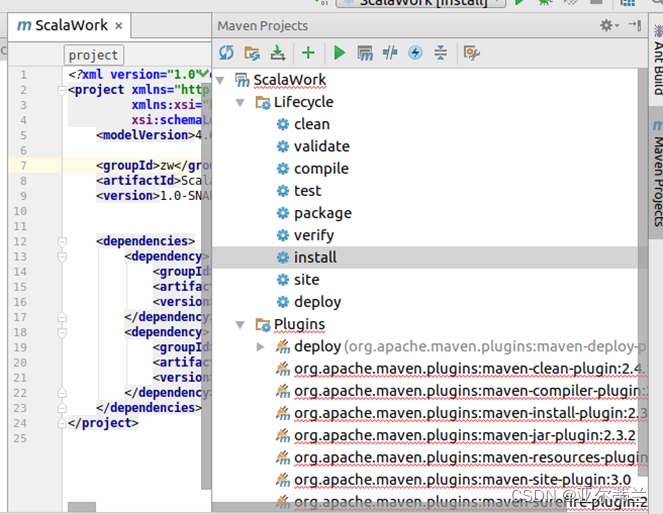Image resolution: width=663 pixels, height=514 pixels.
Task: Select the compile lifecycle goal
Action: click(321, 169)
